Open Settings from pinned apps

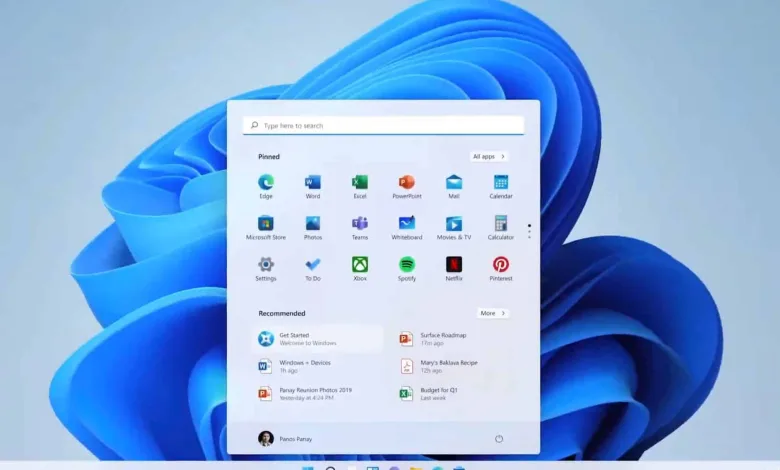(x=266, y=265)
